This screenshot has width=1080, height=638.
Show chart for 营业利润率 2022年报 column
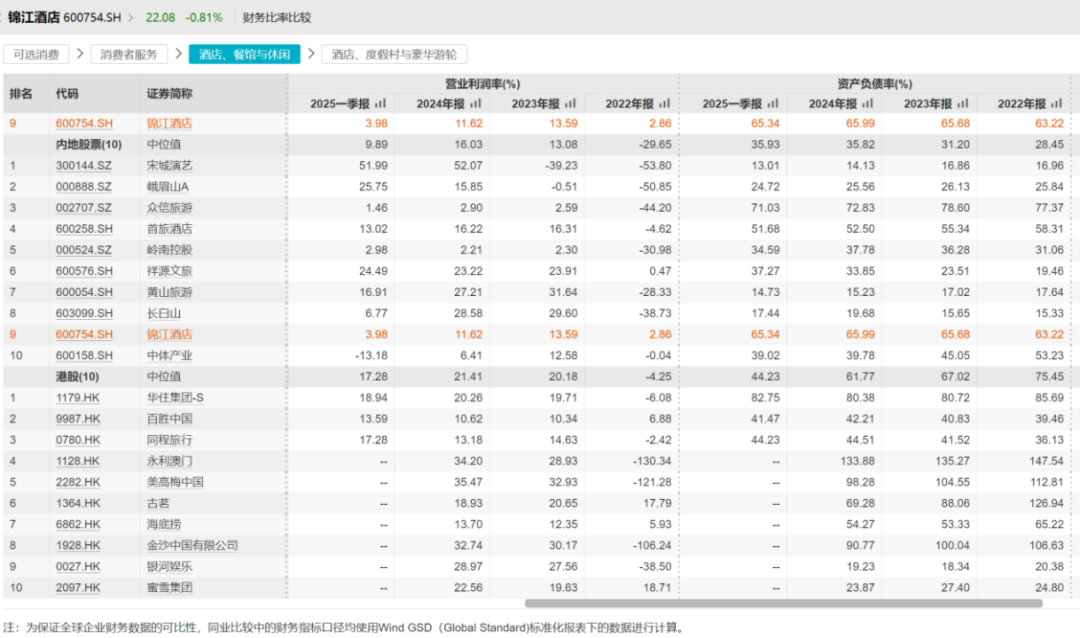pos(667,104)
